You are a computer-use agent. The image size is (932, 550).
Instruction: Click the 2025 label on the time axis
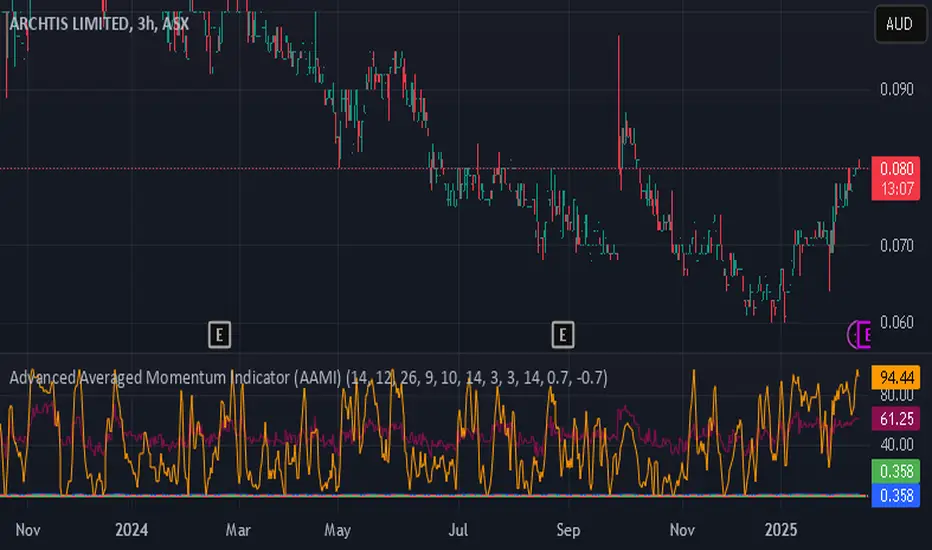[x=780, y=530]
